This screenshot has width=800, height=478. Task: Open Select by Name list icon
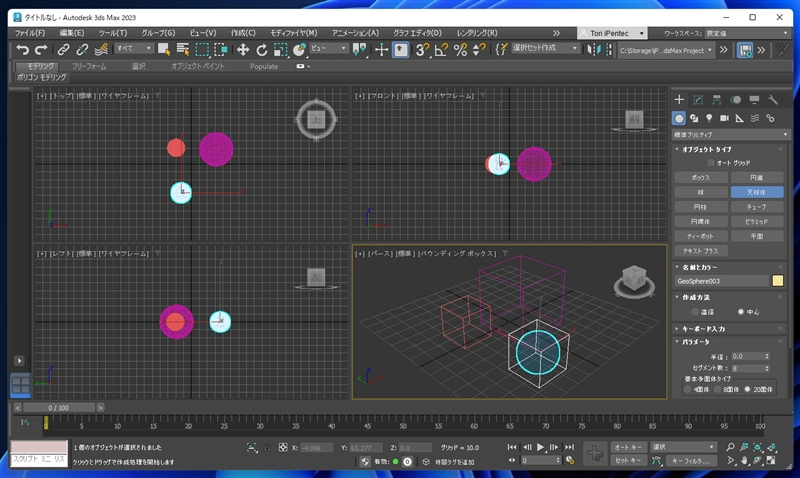[x=183, y=49]
